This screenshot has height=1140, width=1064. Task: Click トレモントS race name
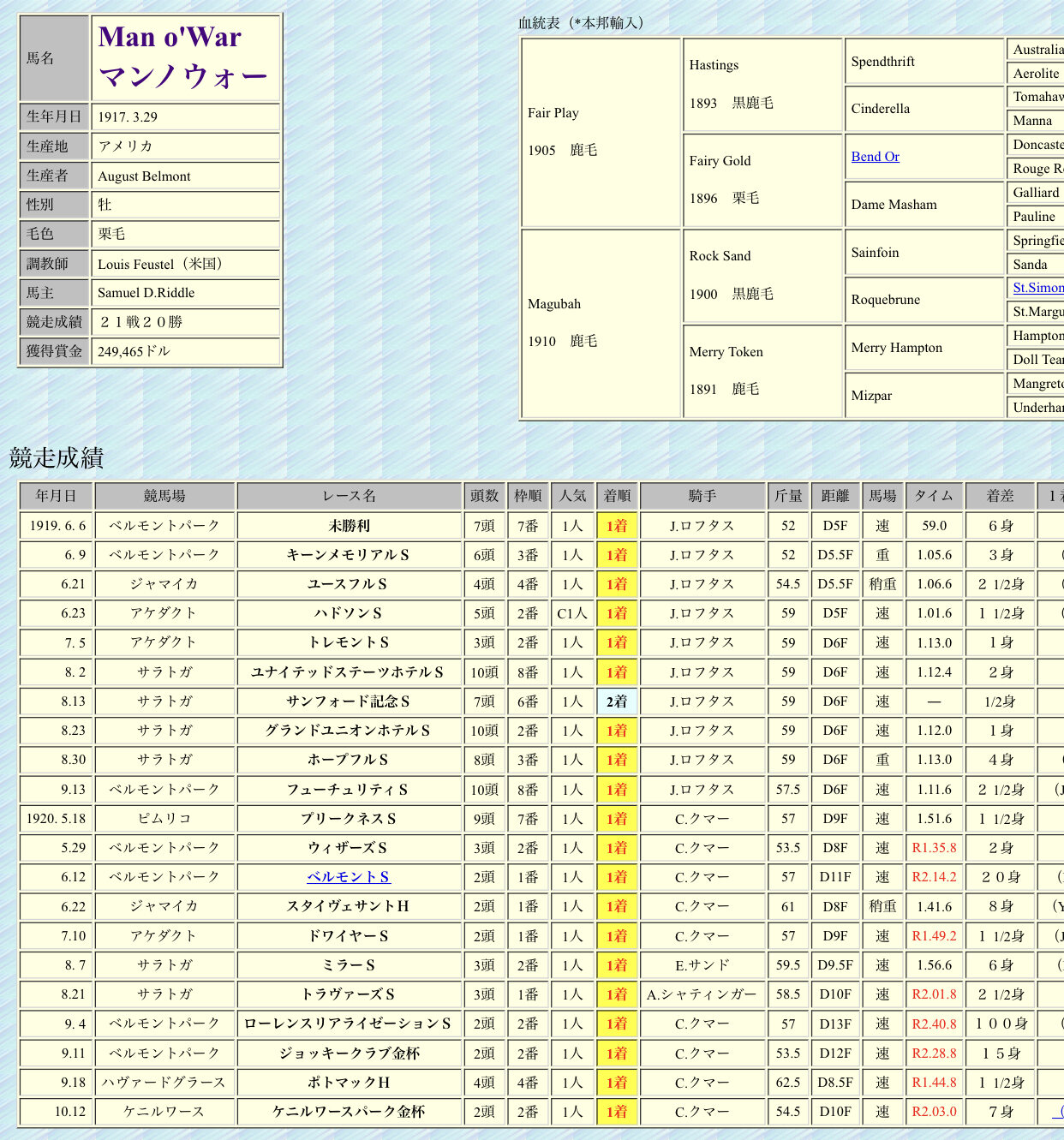[349, 642]
